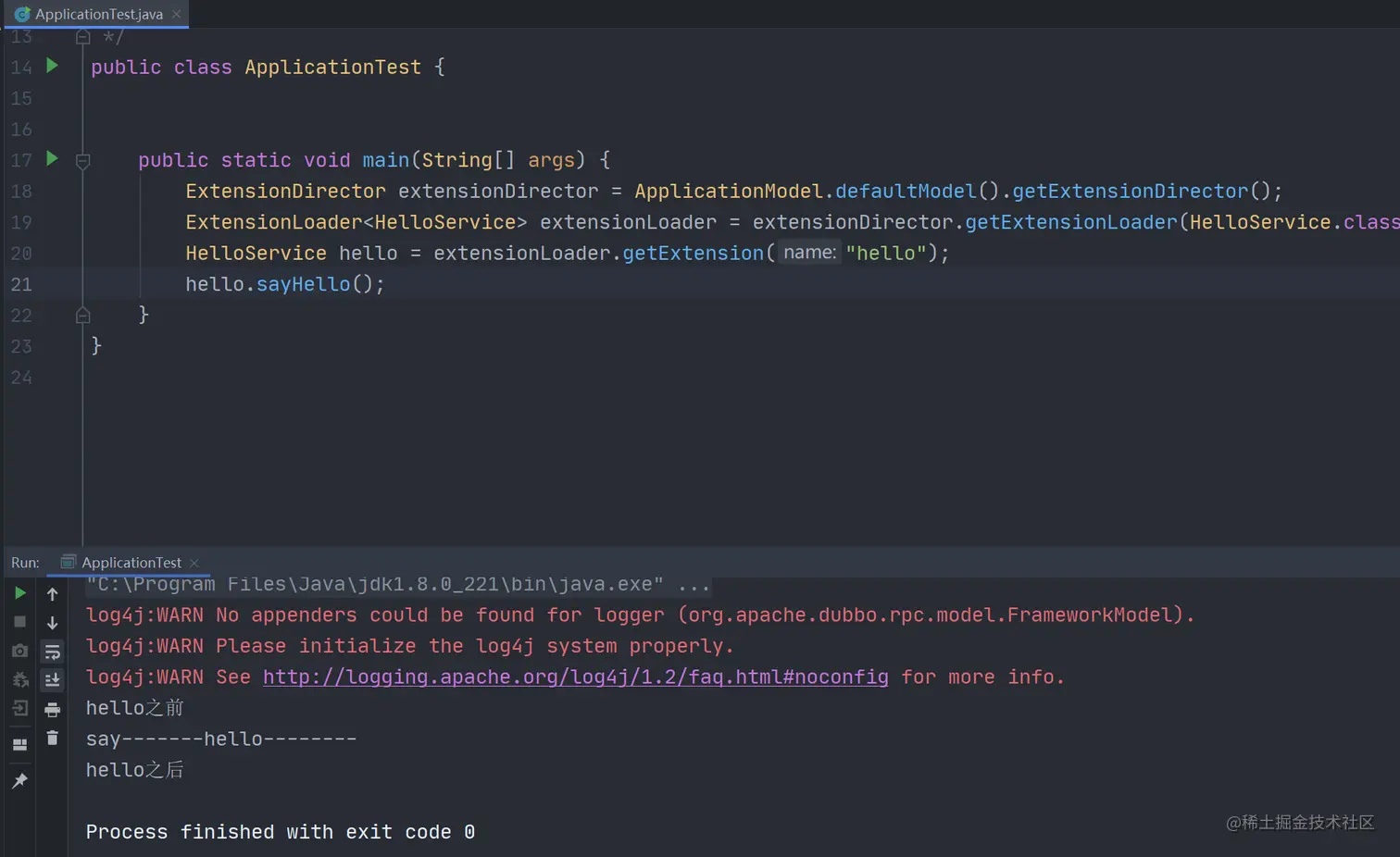Screen dimensions: 1400x857
Task: Toggle scroll to end of console
Action: click(x=52, y=680)
